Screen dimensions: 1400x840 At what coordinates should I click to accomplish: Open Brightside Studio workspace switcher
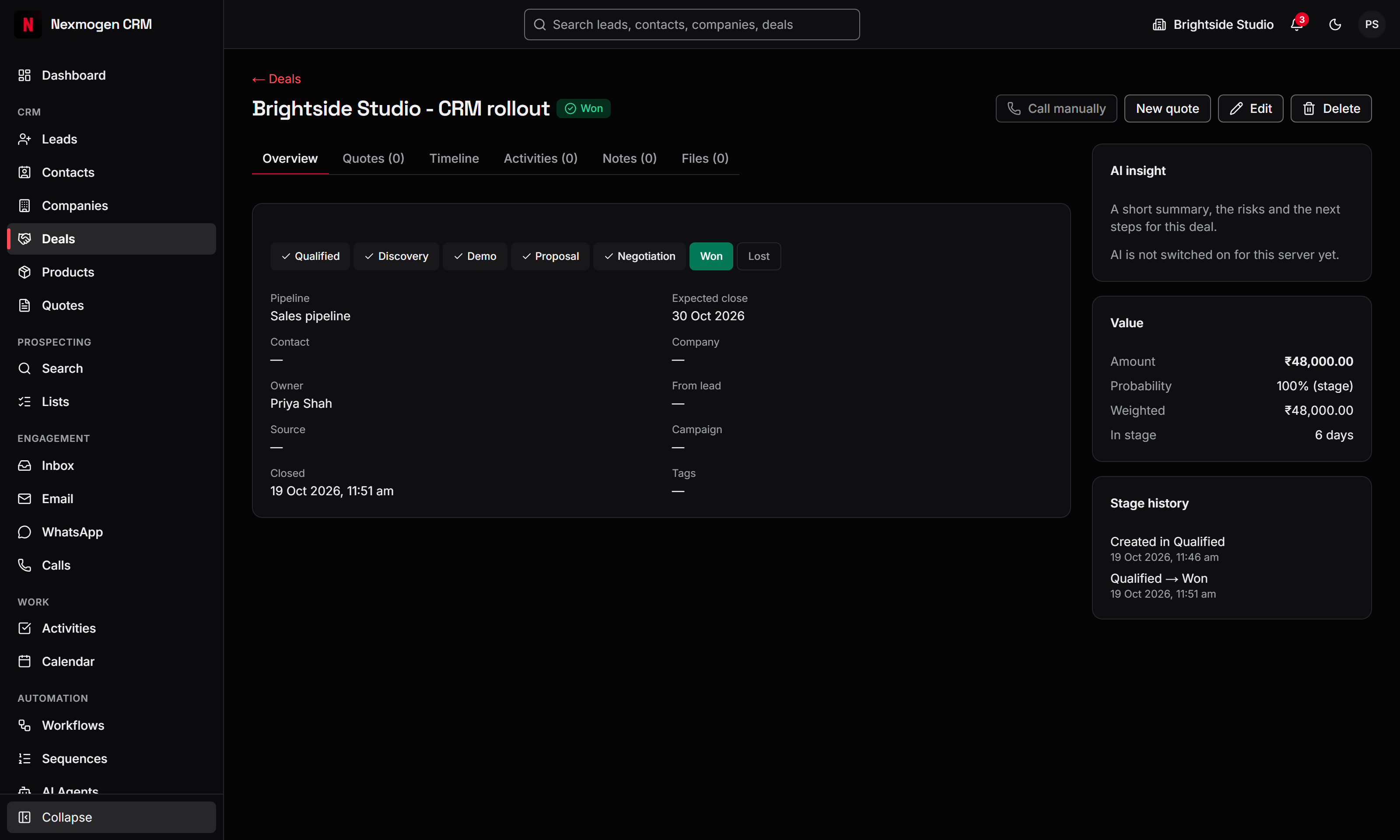coord(1213,24)
